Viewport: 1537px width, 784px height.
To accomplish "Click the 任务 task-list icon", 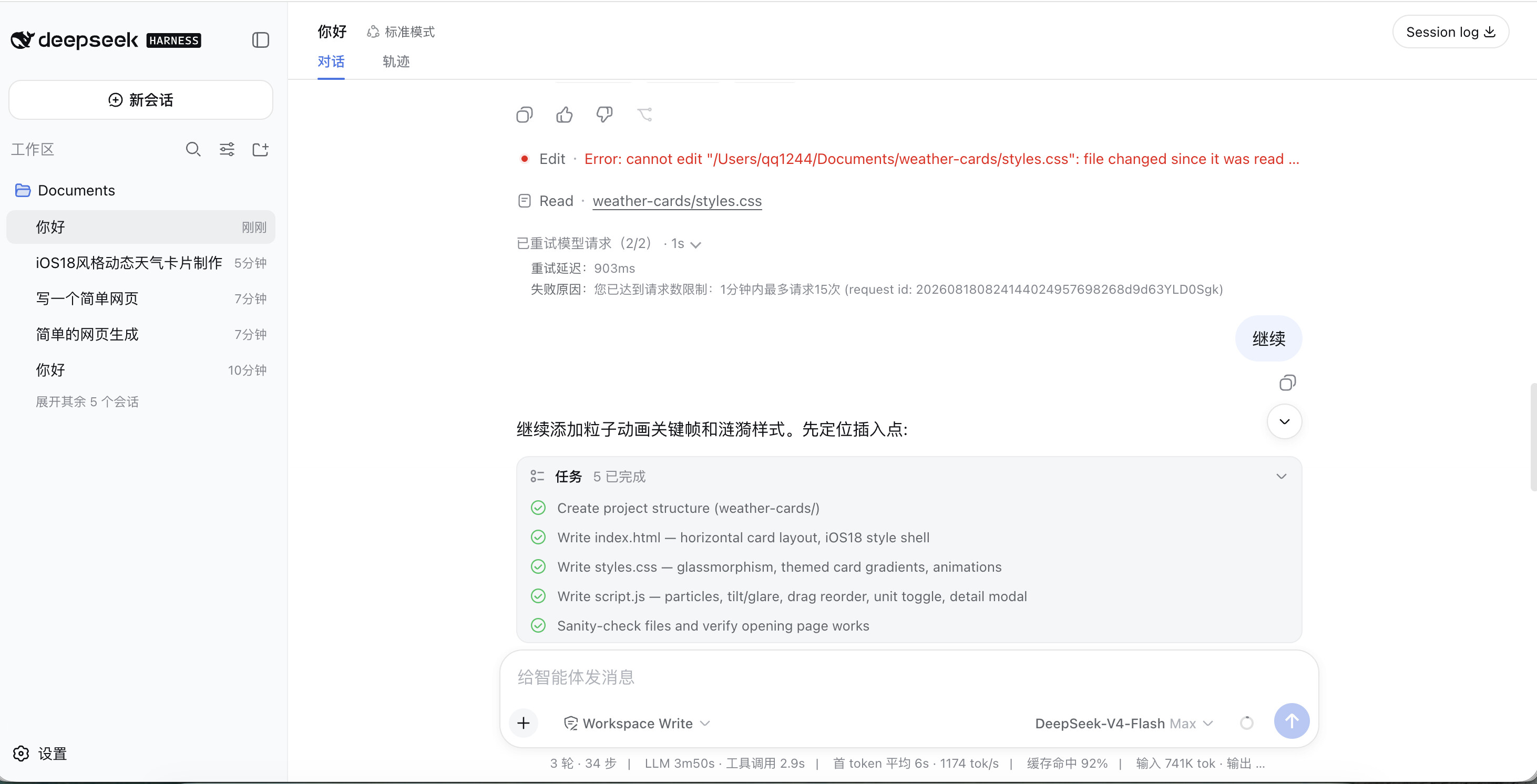I will pos(537,476).
